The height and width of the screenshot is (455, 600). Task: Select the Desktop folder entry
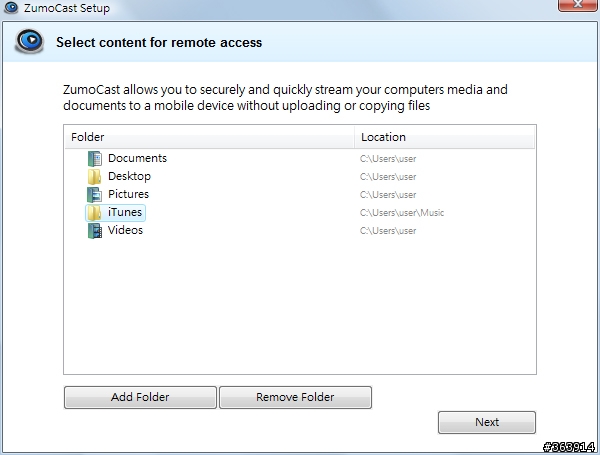click(x=129, y=176)
